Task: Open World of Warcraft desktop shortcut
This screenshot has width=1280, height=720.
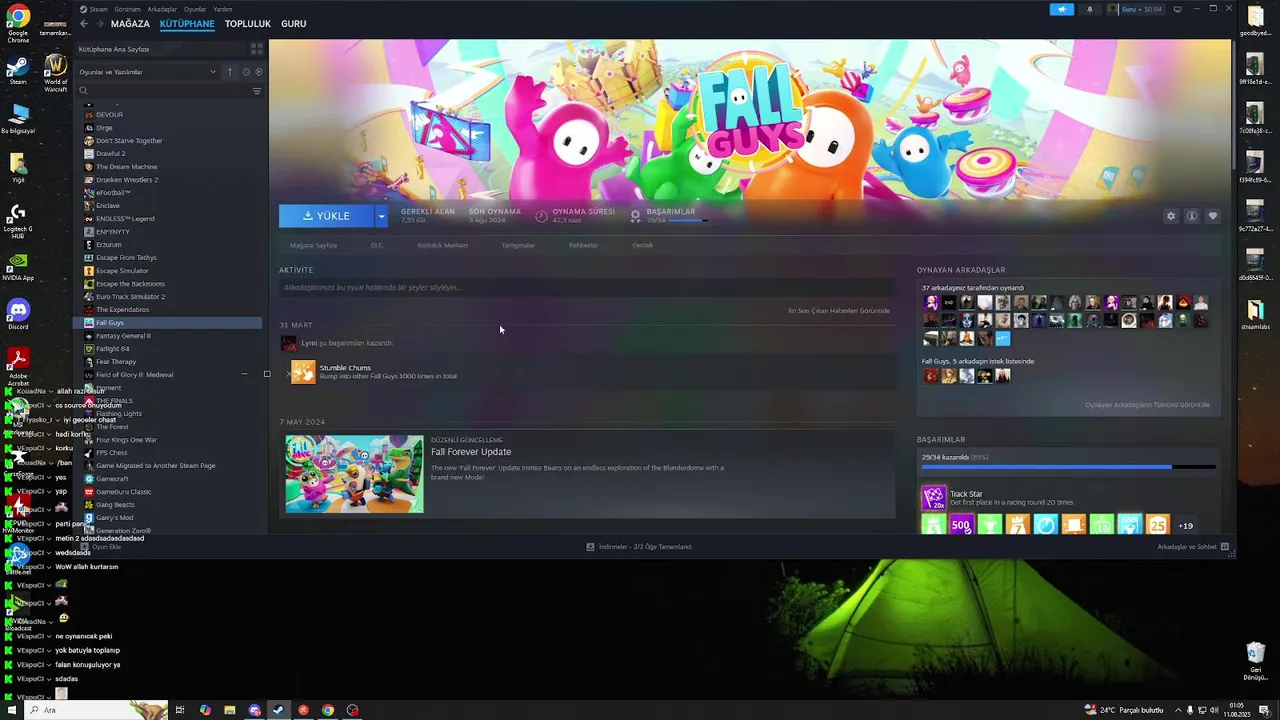Action: (56, 72)
